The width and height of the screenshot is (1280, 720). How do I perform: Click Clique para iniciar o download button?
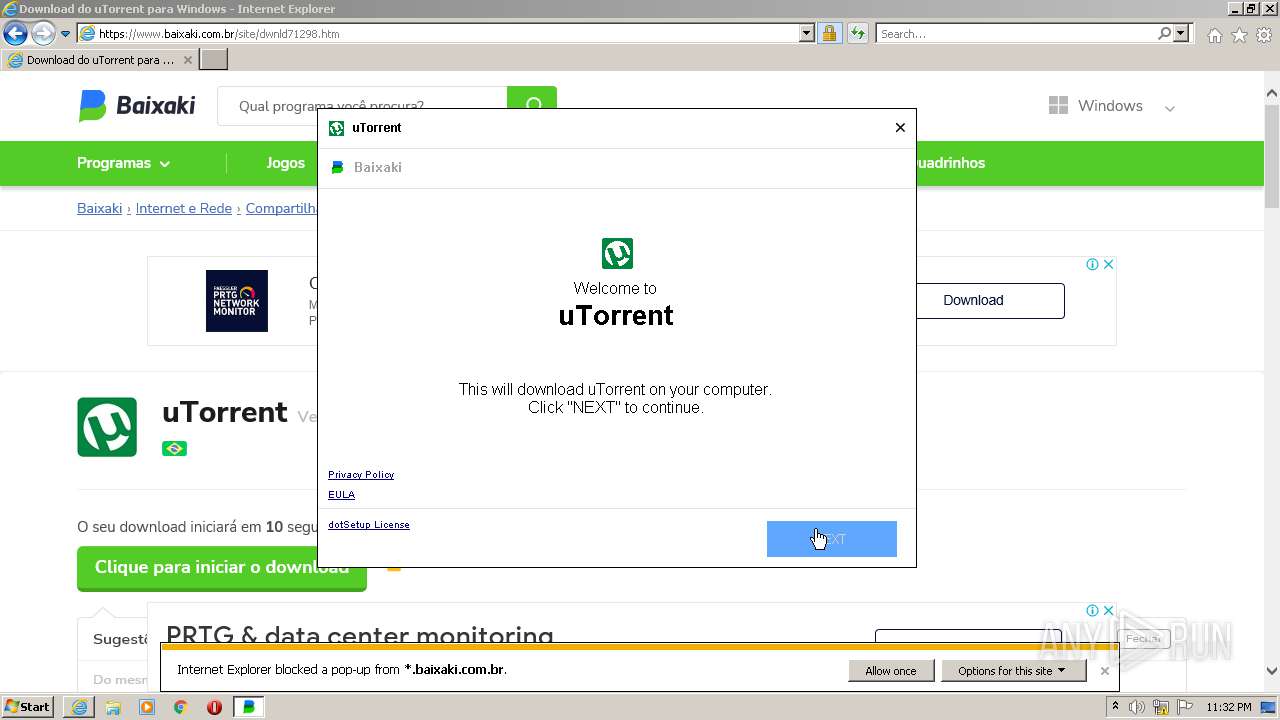(x=222, y=568)
